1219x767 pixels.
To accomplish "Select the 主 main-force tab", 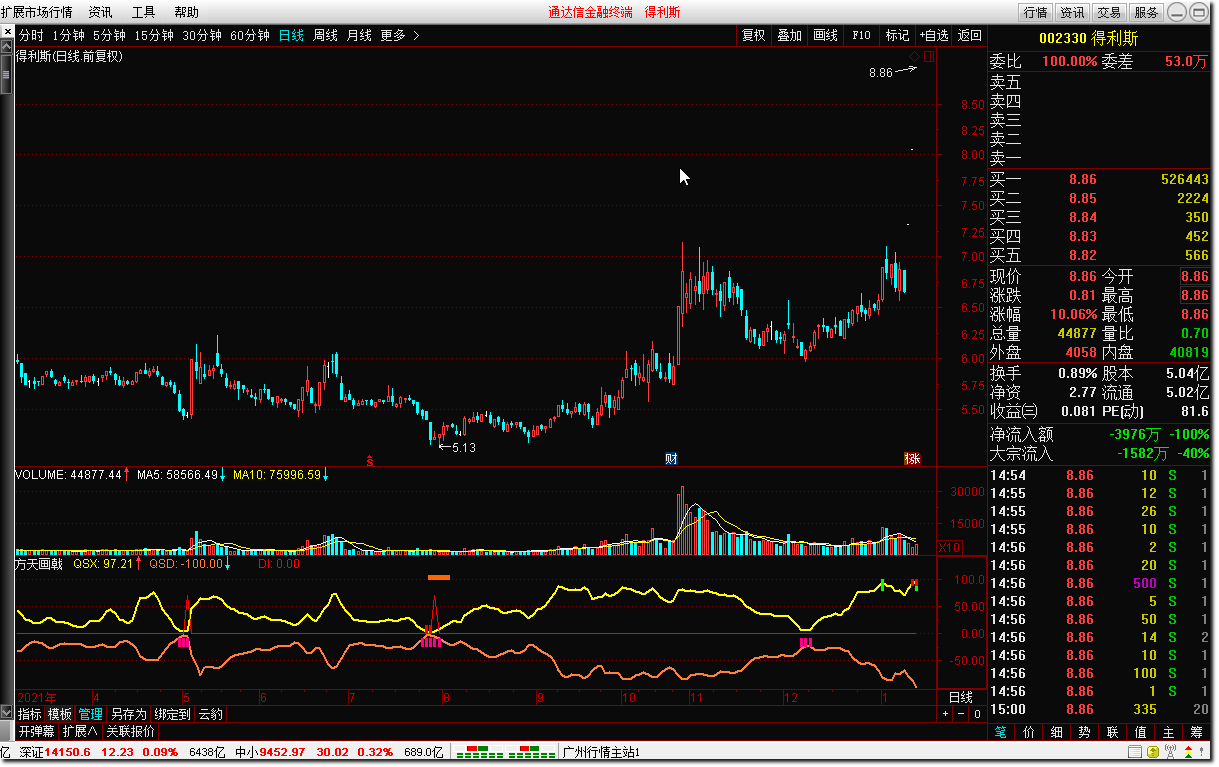I will click(x=1169, y=732).
